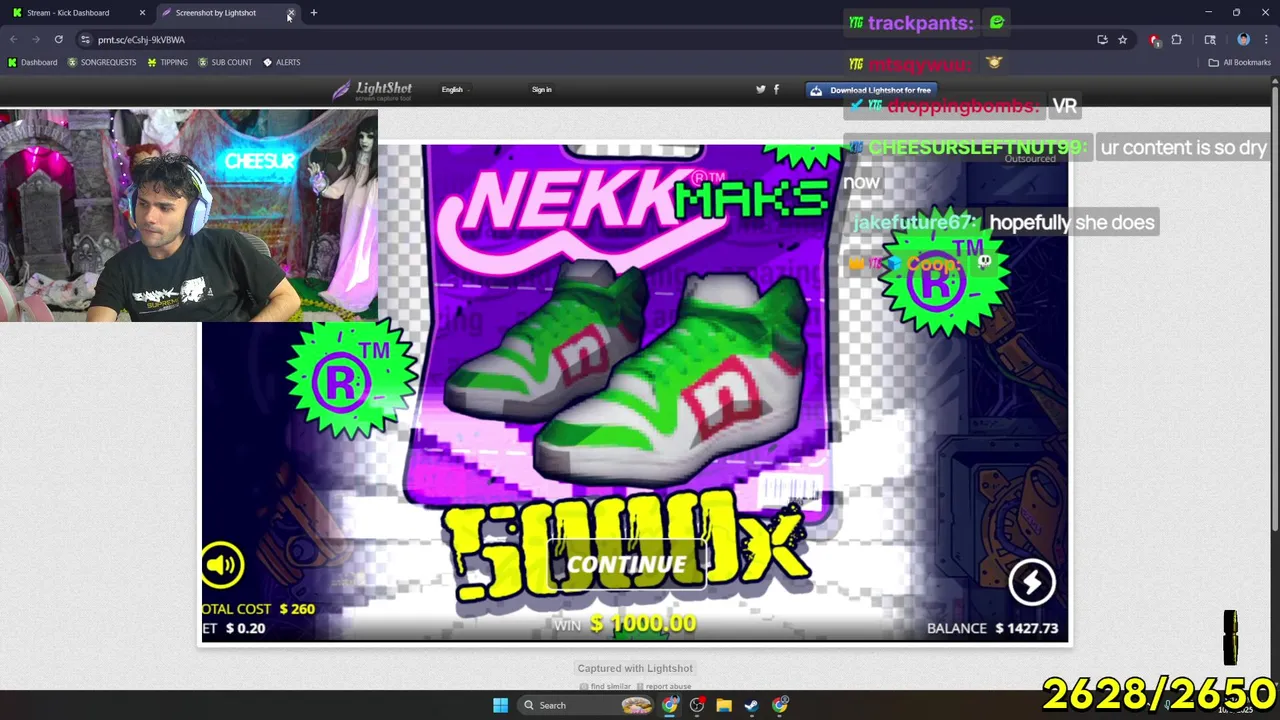Close the Screenshot by Lightshot tab
The width and height of the screenshot is (1280, 720).
[291, 13]
